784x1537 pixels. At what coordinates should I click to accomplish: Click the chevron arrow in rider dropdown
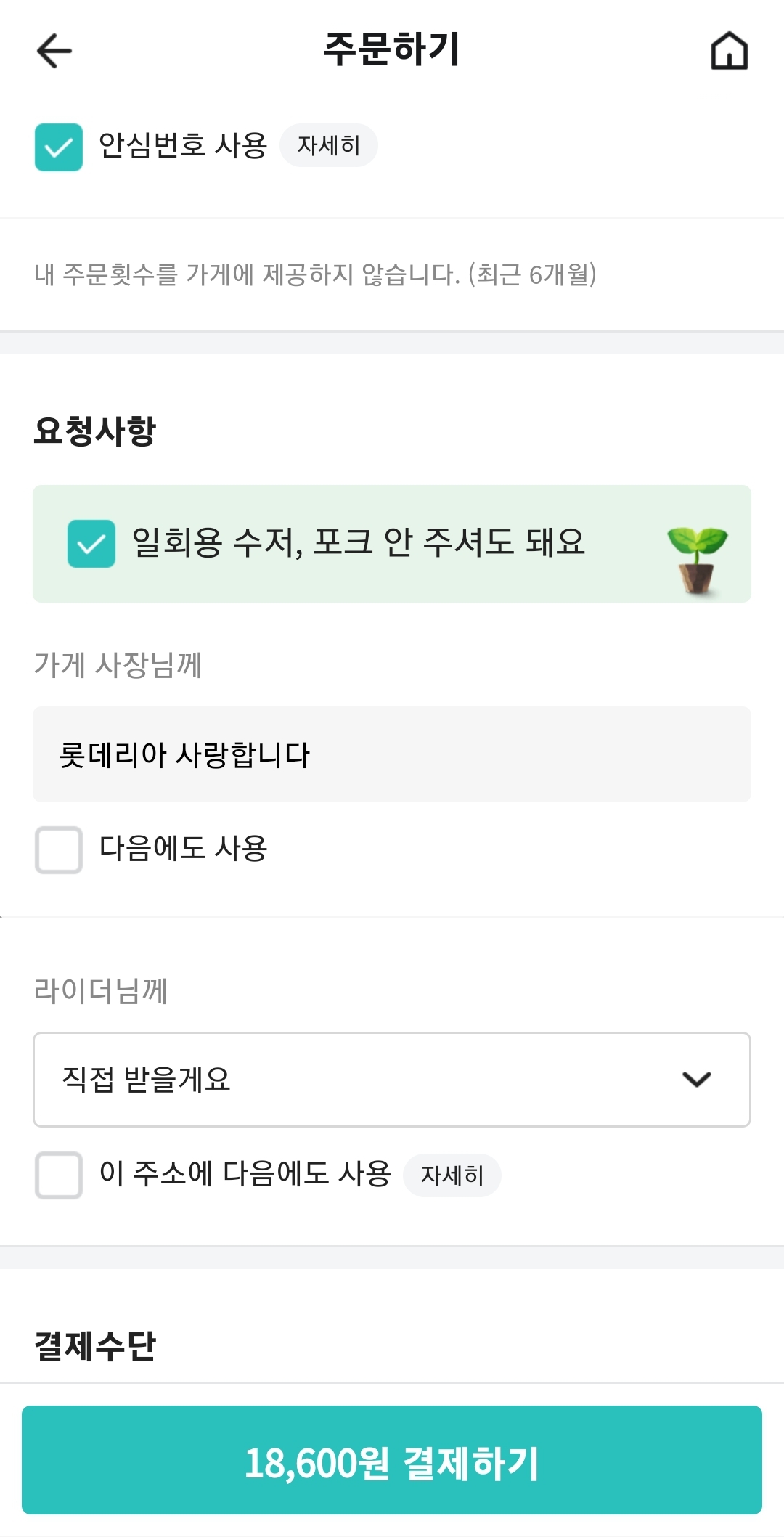[697, 1080]
